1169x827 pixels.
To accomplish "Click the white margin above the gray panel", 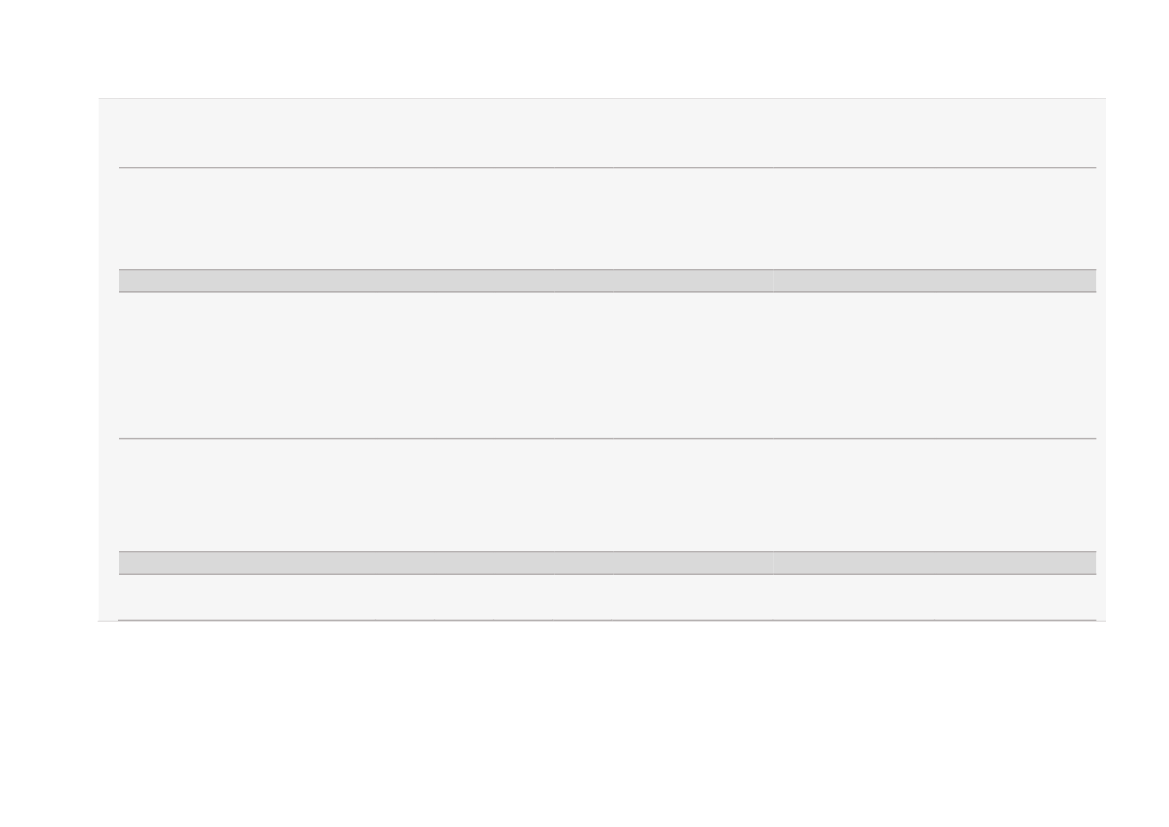I will click(584, 48).
